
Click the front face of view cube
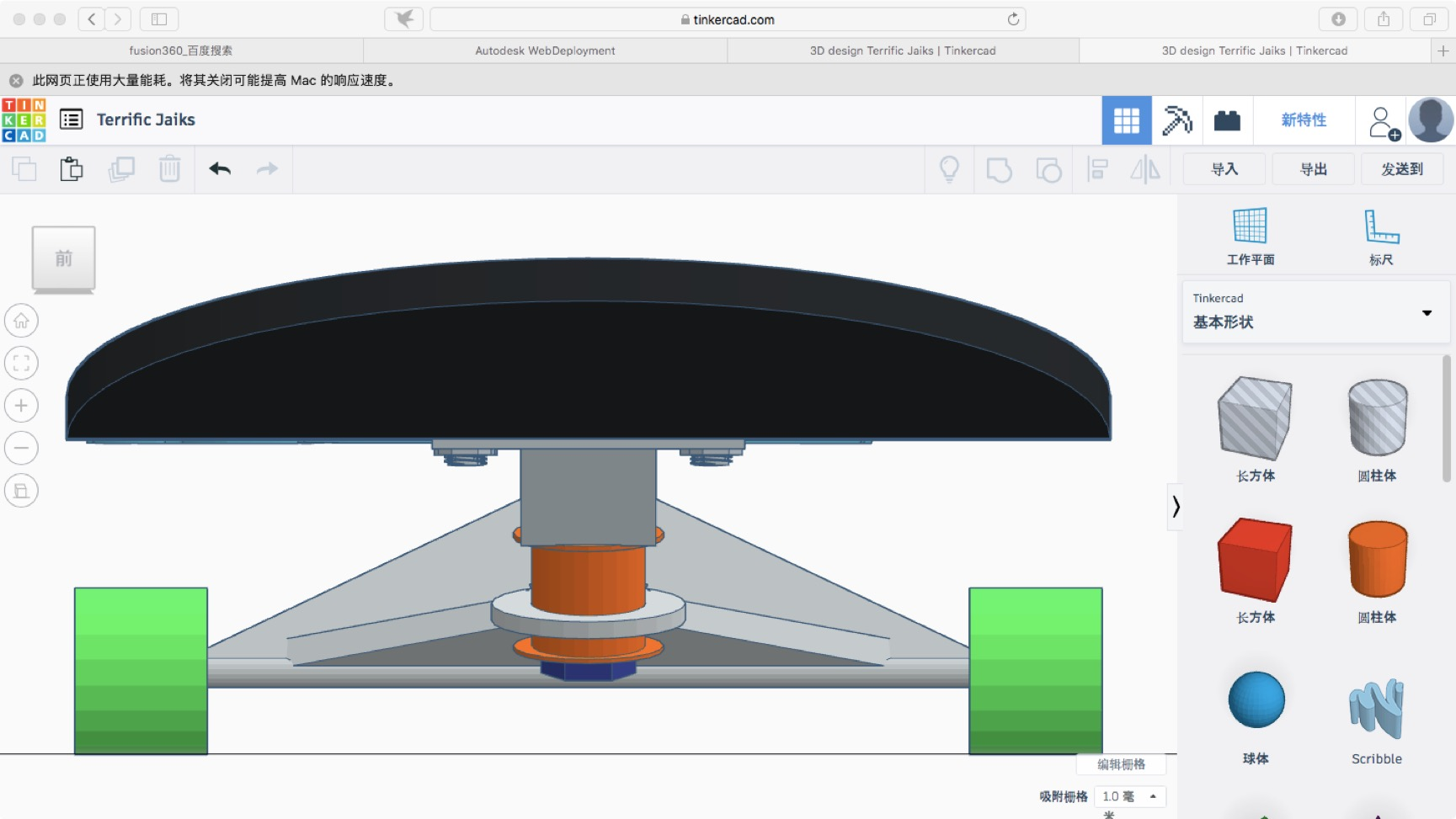63,258
